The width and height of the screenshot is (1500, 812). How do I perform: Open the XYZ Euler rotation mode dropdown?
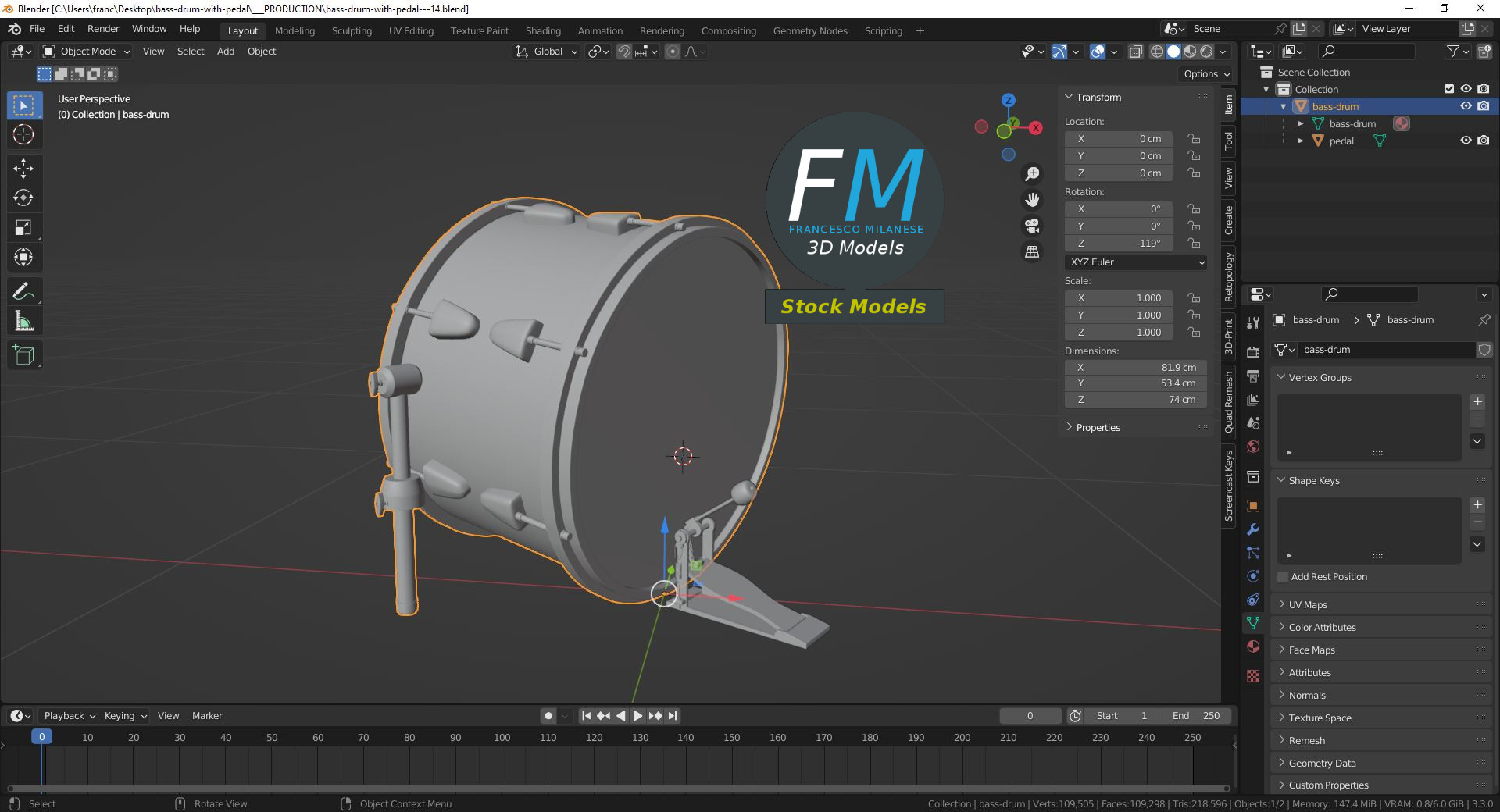1136,262
